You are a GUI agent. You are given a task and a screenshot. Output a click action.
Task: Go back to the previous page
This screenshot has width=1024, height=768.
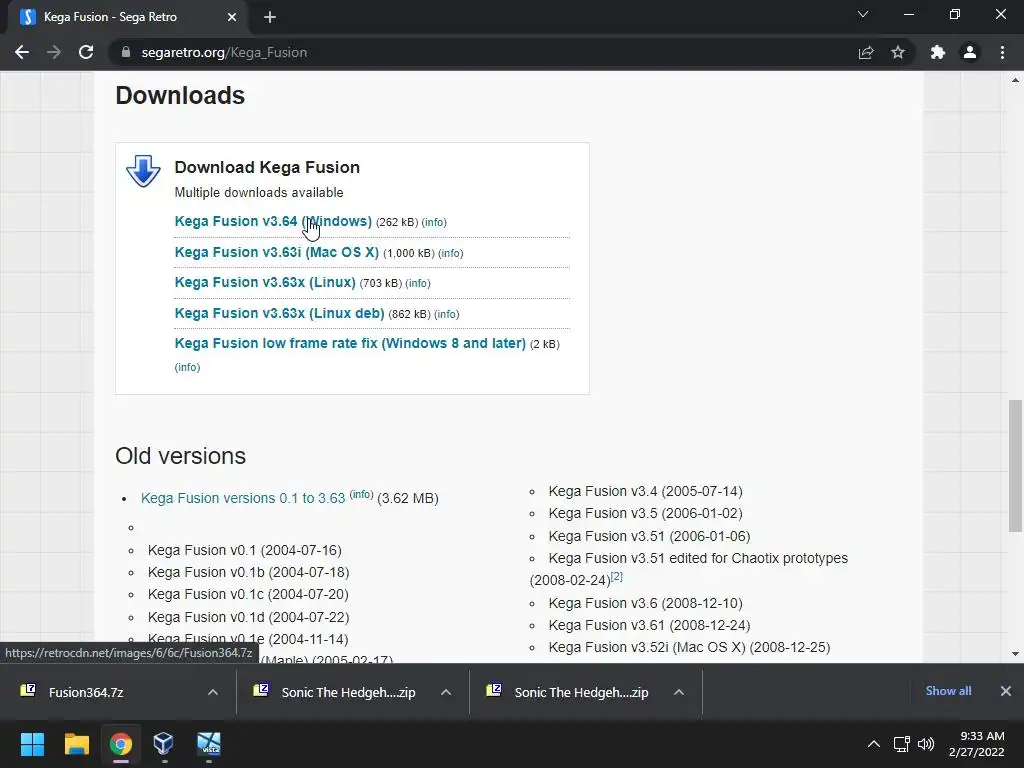point(22,52)
